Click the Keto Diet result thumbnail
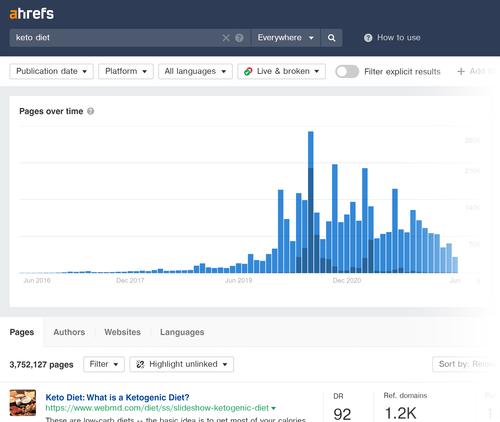Screen dimensions: 500x422 (x=23, y=403)
